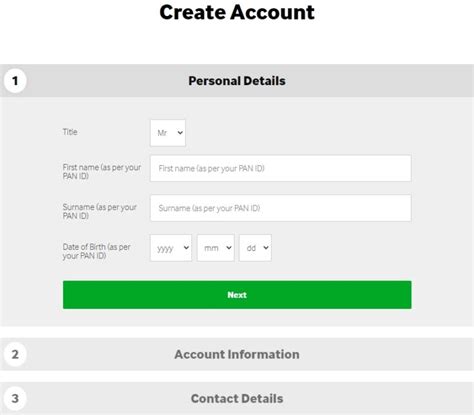The width and height of the screenshot is (474, 415).
Task: Expand the Account Information section
Action: click(237, 354)
